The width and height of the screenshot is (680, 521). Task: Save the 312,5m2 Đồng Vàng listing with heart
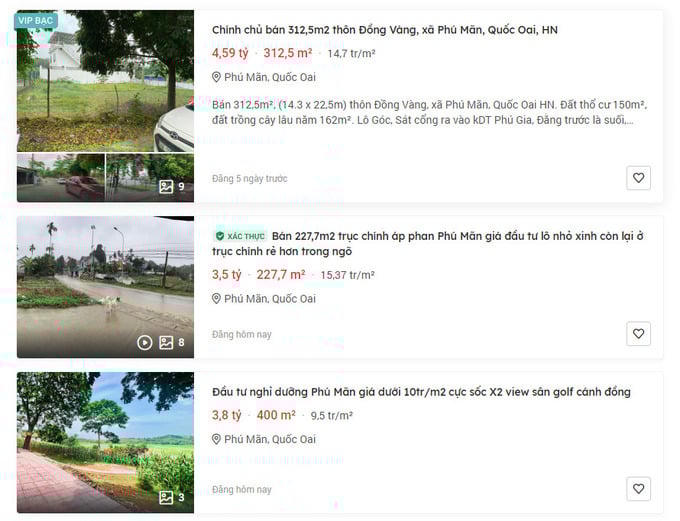(638, 178)
